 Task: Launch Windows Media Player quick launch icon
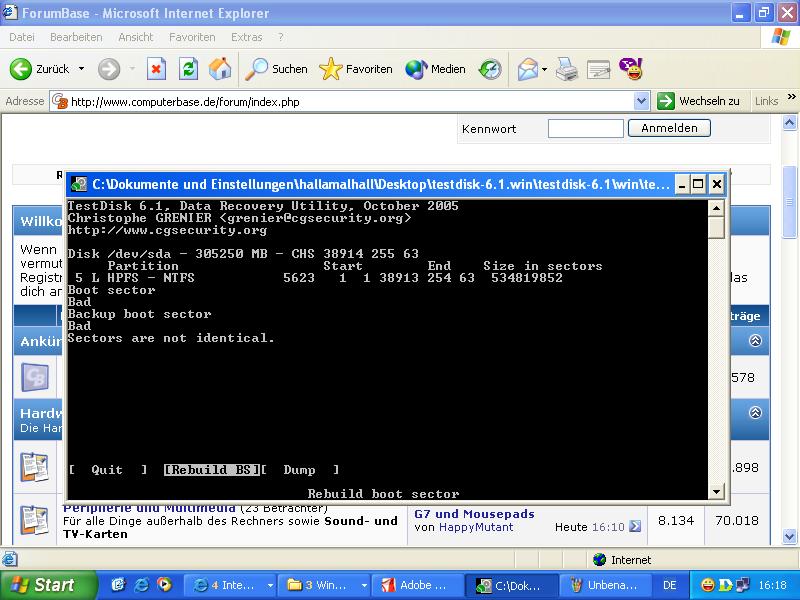164,585
